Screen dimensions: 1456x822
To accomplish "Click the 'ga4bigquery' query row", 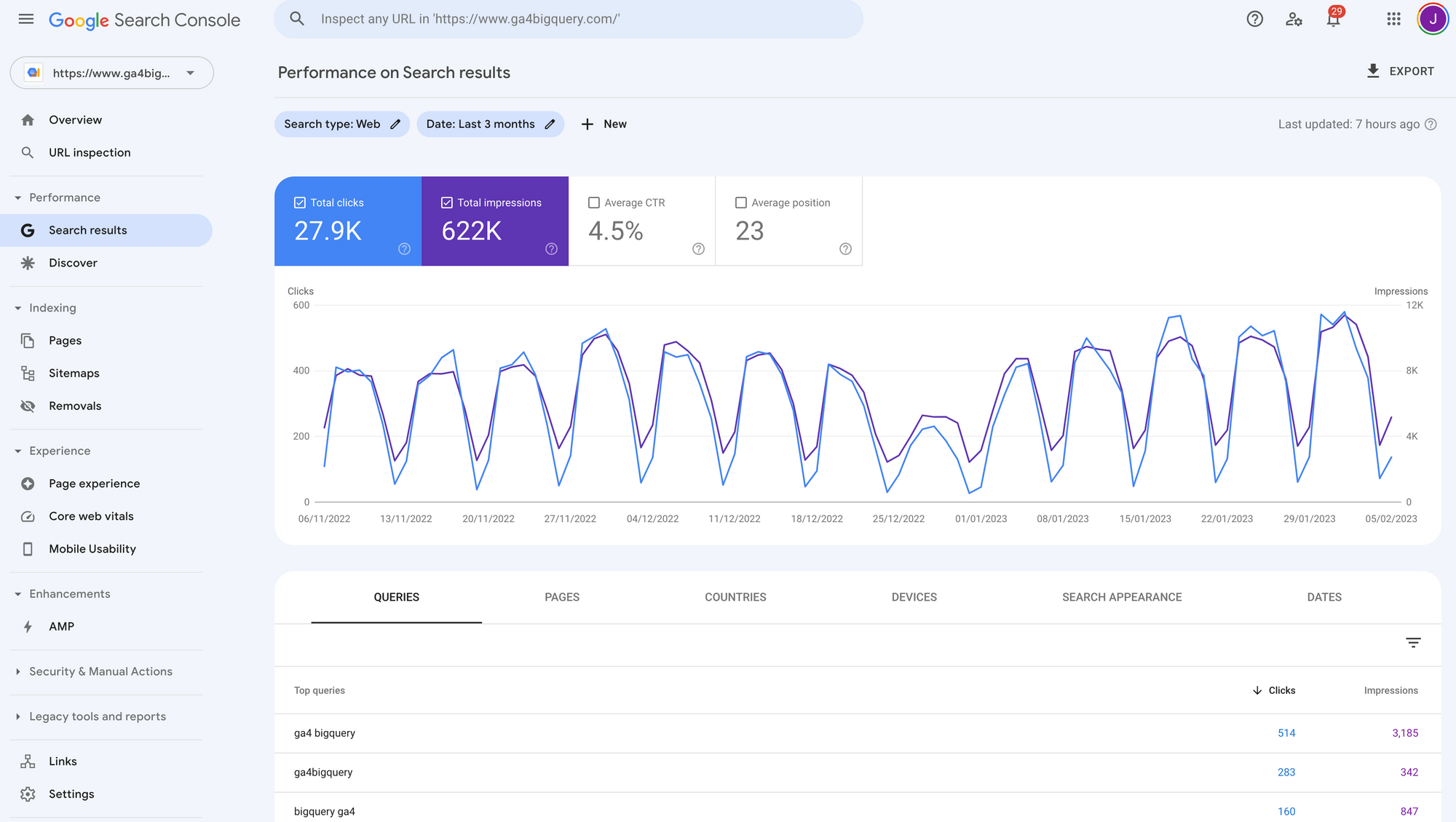I will pos(858,772).
